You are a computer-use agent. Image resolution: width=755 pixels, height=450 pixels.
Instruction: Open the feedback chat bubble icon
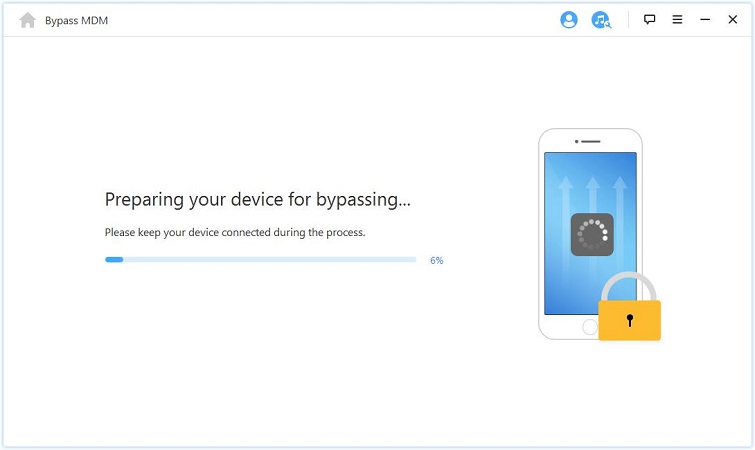[650, 19]
